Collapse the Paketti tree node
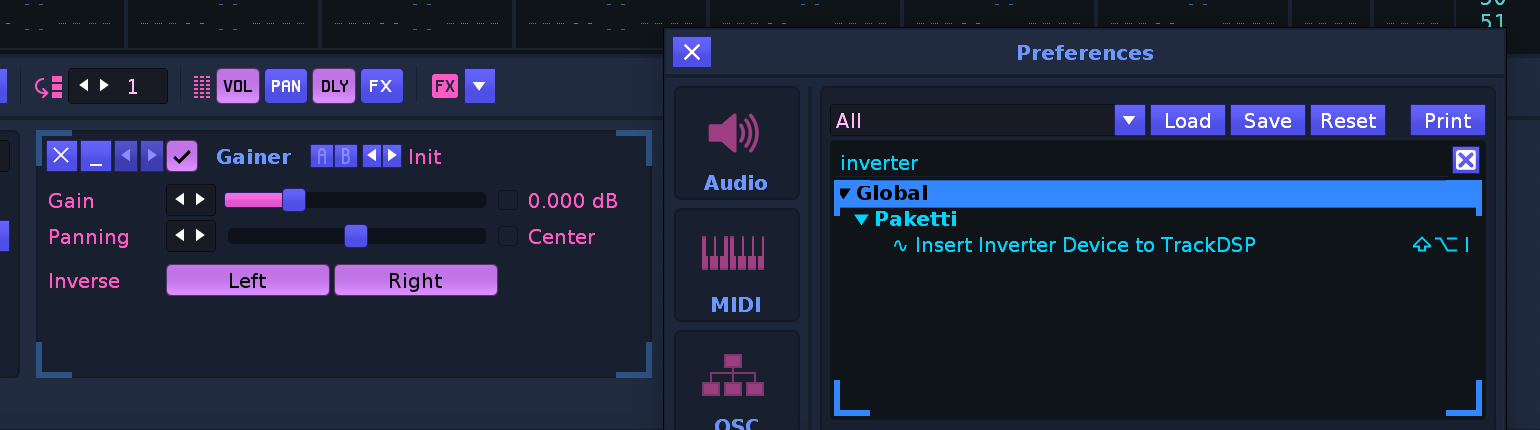The image size is (1540, 430). pos(862,219)
